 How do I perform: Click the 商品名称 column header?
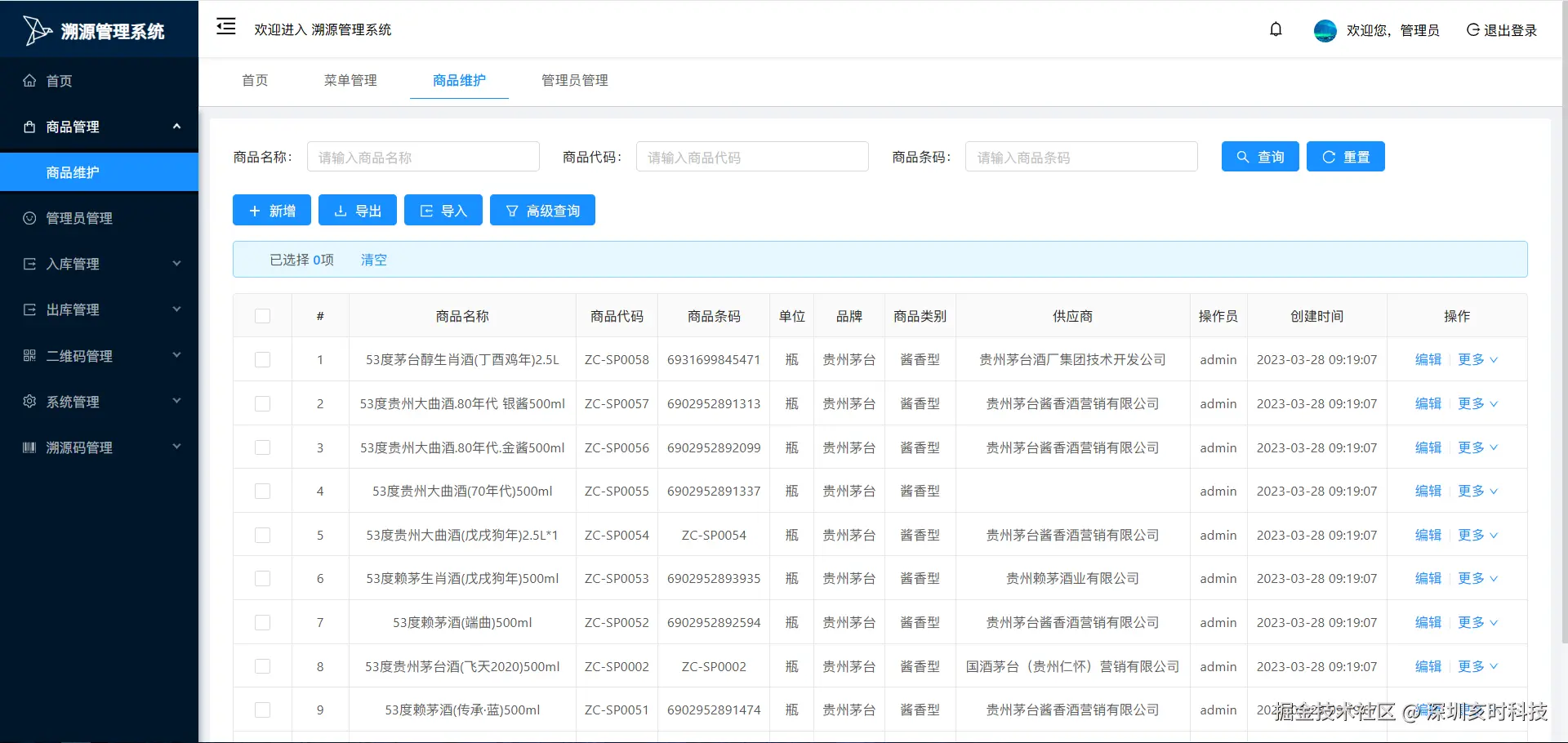pos(462,316)
